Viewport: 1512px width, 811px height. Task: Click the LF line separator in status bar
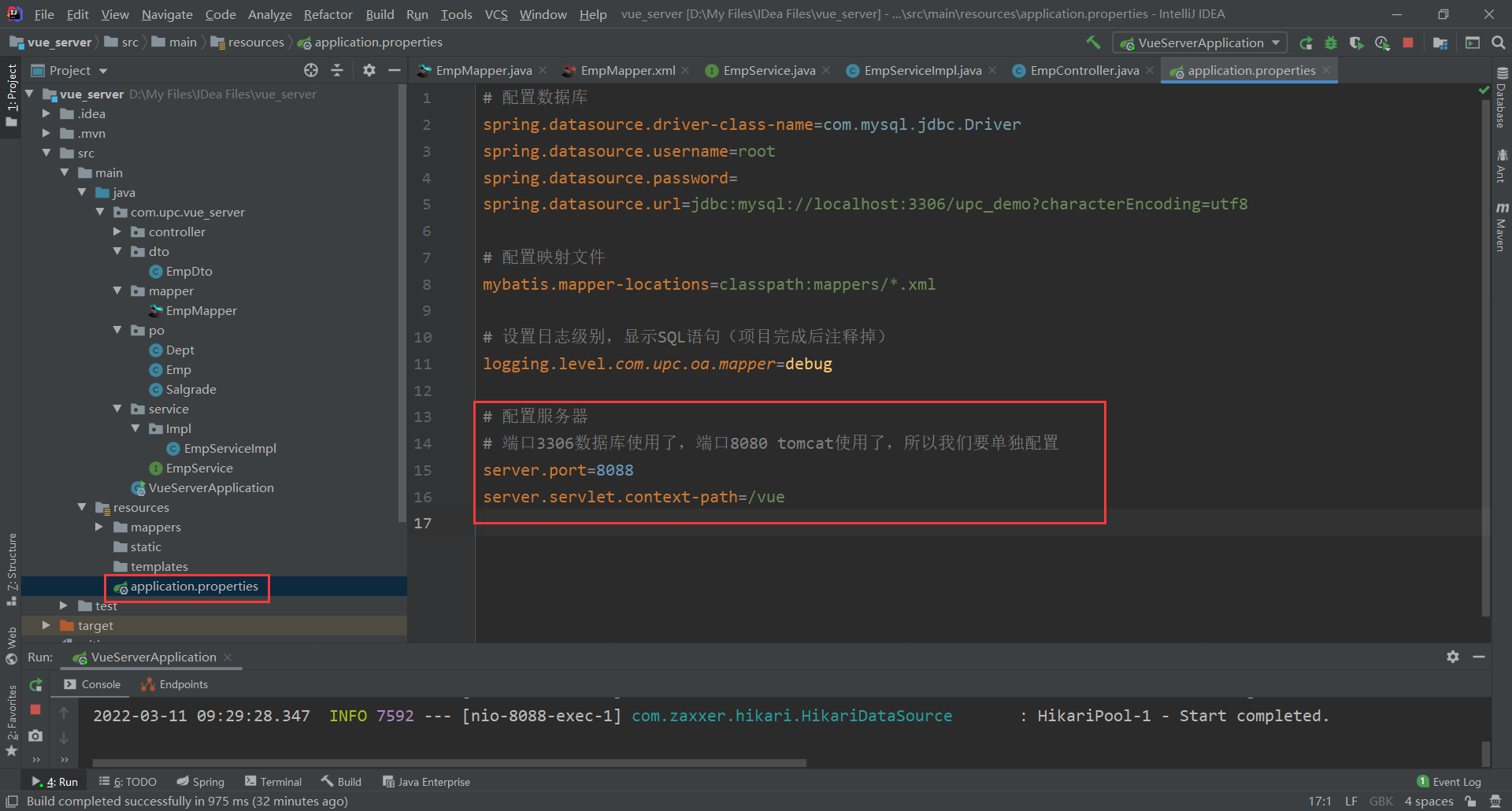(x=1351, y=802)
